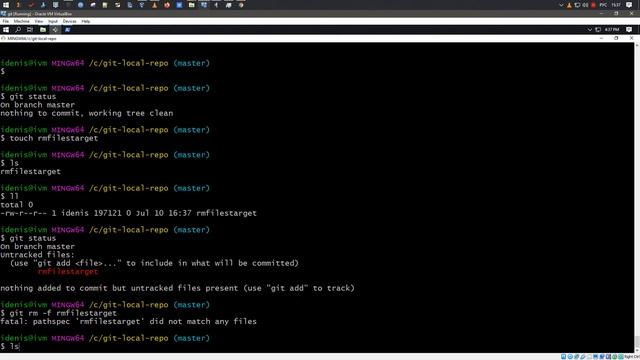Click the '$ git rm -f rmfilestarget' command
Image resolution: width=640 pixels, height=360 pixels.
(x=59, y=313)
